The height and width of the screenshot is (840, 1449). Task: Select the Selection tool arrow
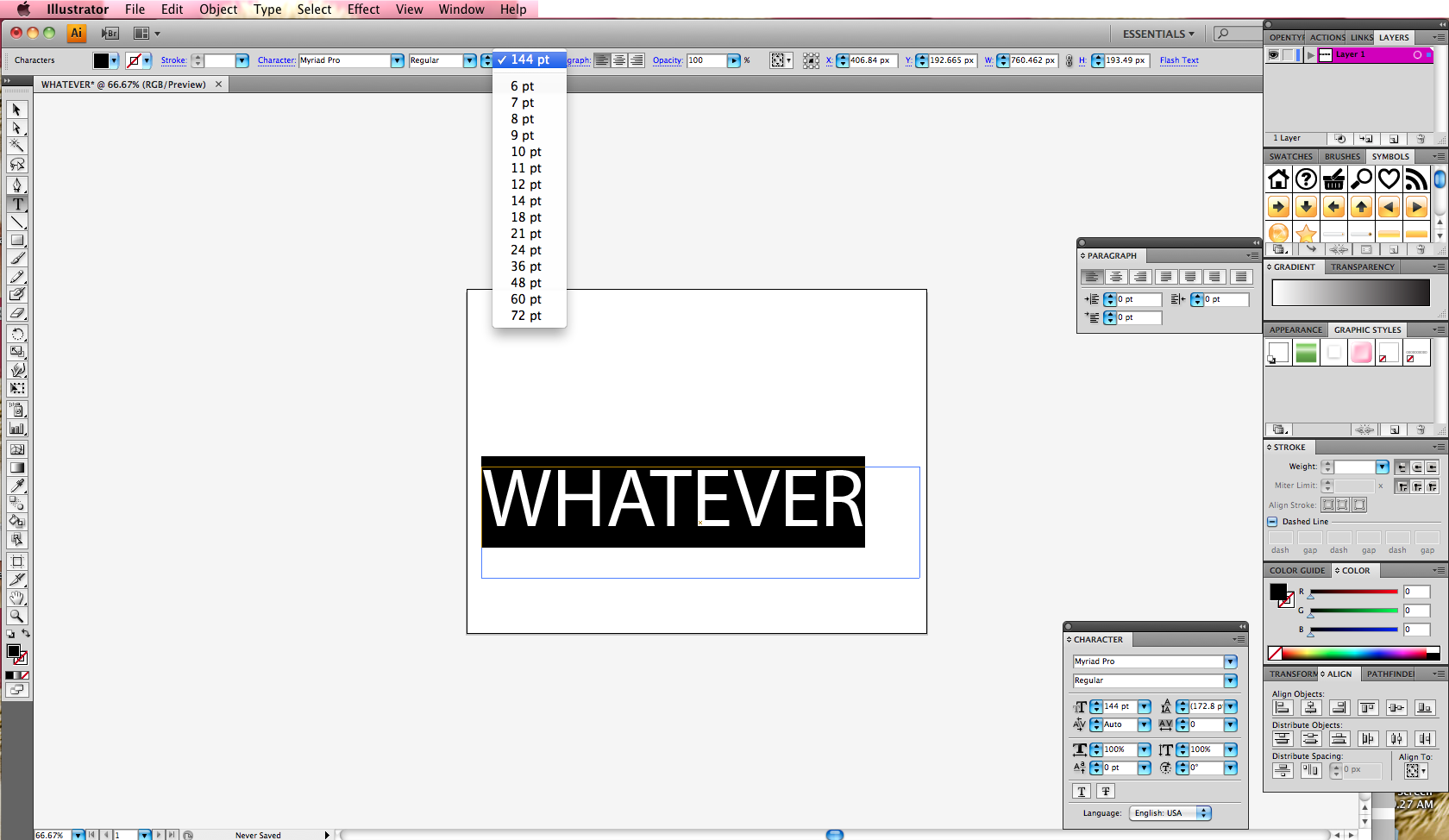(16, 110)
